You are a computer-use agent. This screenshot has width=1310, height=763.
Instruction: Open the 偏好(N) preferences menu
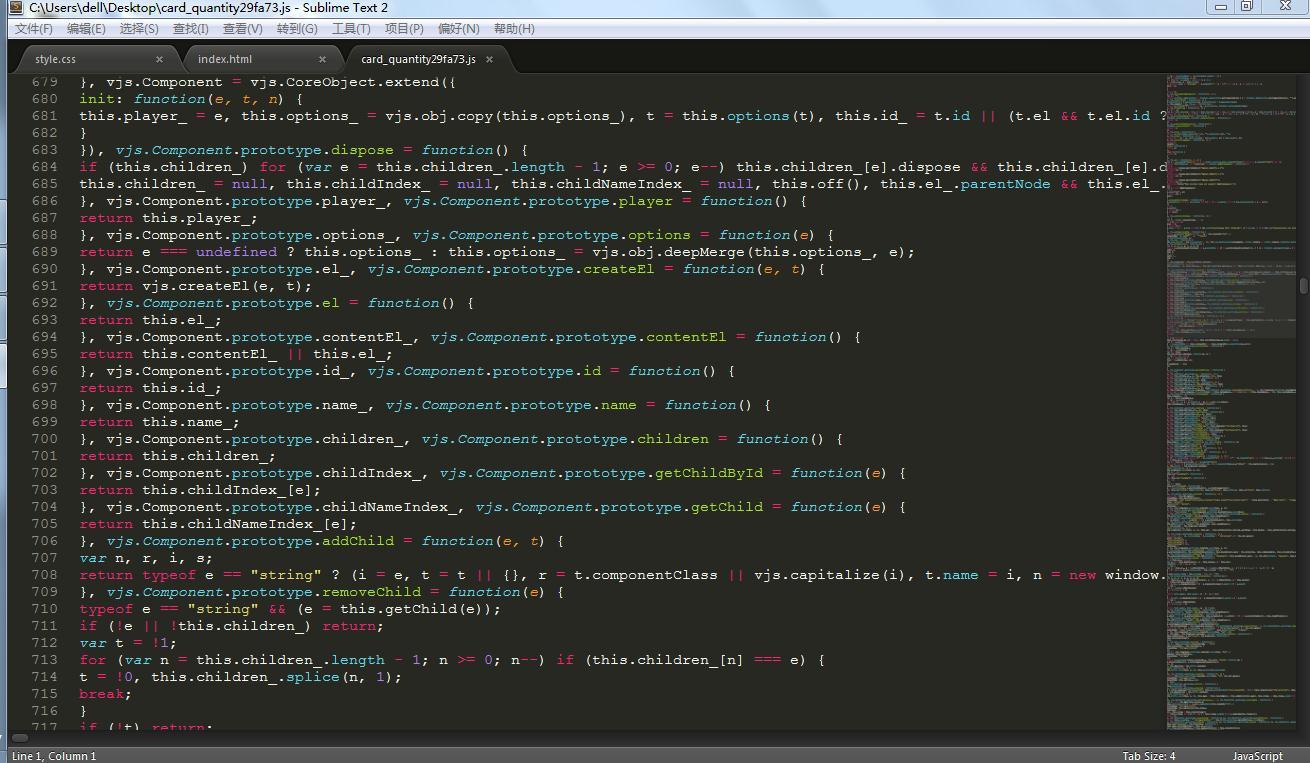[459, 29]
